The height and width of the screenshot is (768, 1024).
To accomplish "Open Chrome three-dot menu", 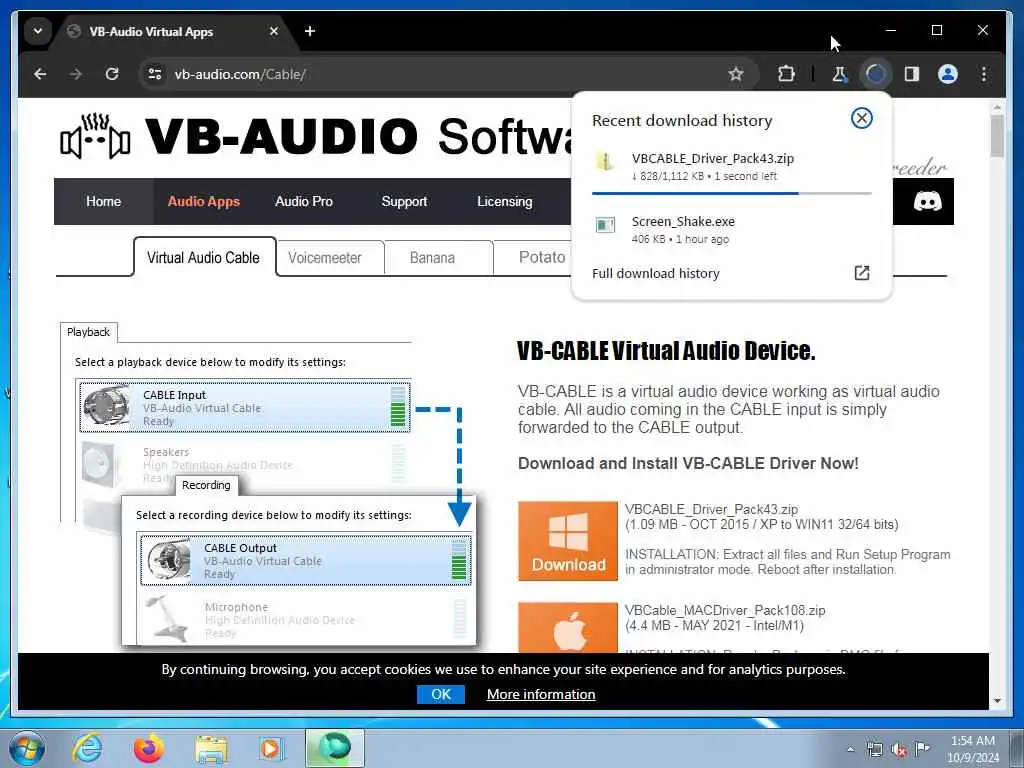I will [x=984, y=74].
